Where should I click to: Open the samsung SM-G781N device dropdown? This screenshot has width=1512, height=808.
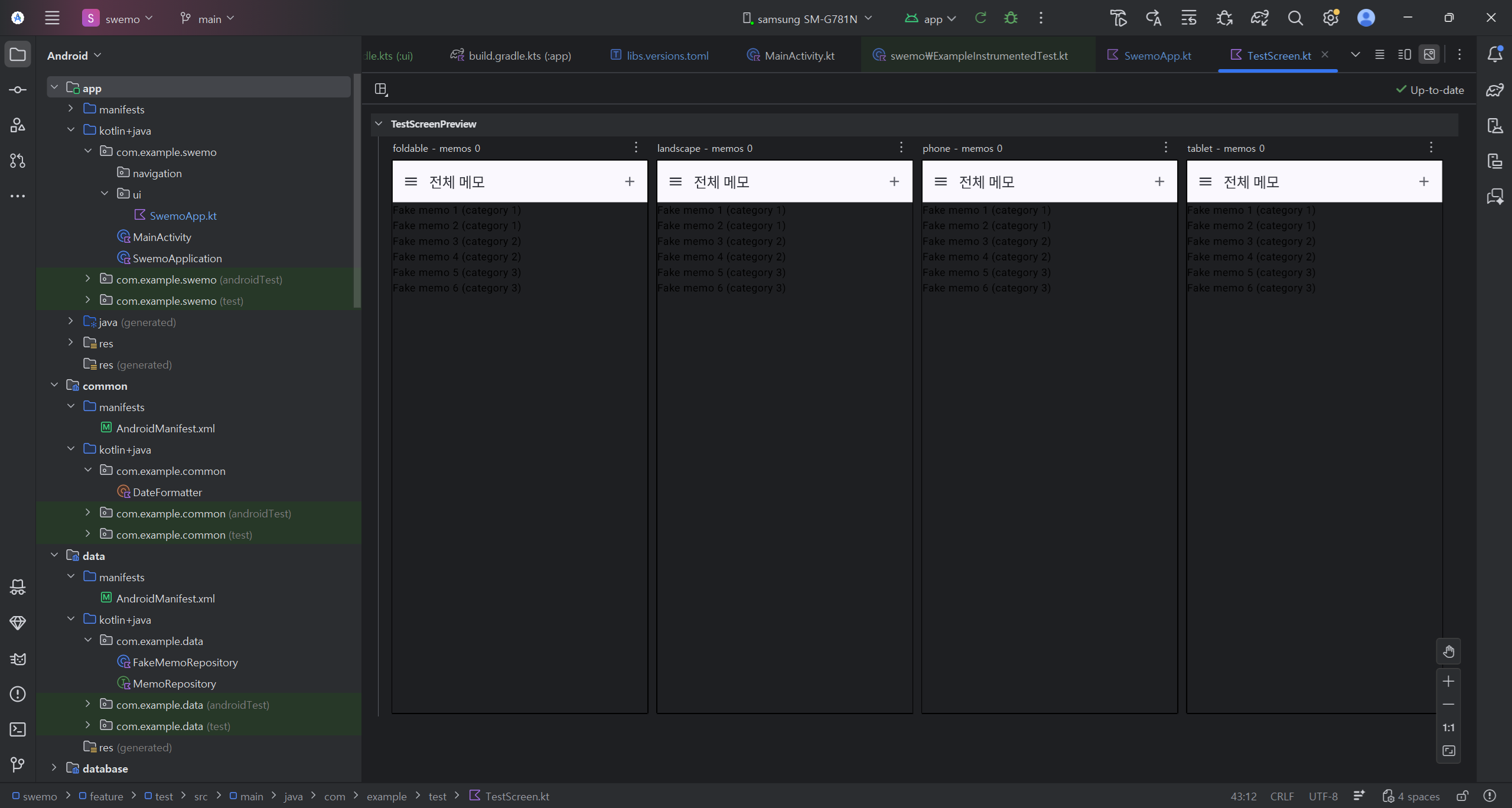point(807,18)
